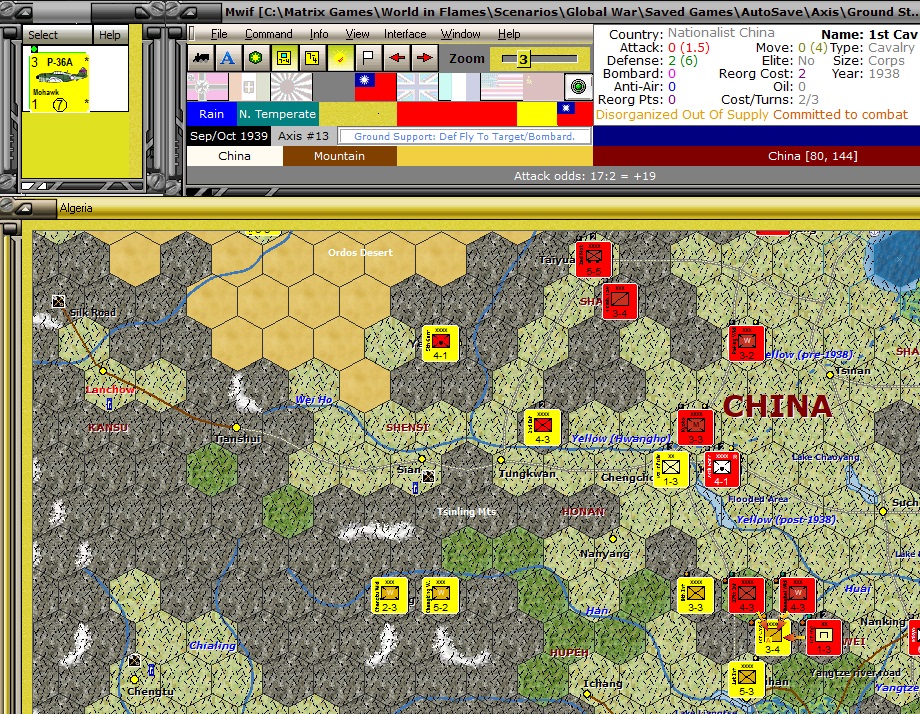Click the Tianshui city dot
Screen dimensions: 920x714
(x=236, y=427)
